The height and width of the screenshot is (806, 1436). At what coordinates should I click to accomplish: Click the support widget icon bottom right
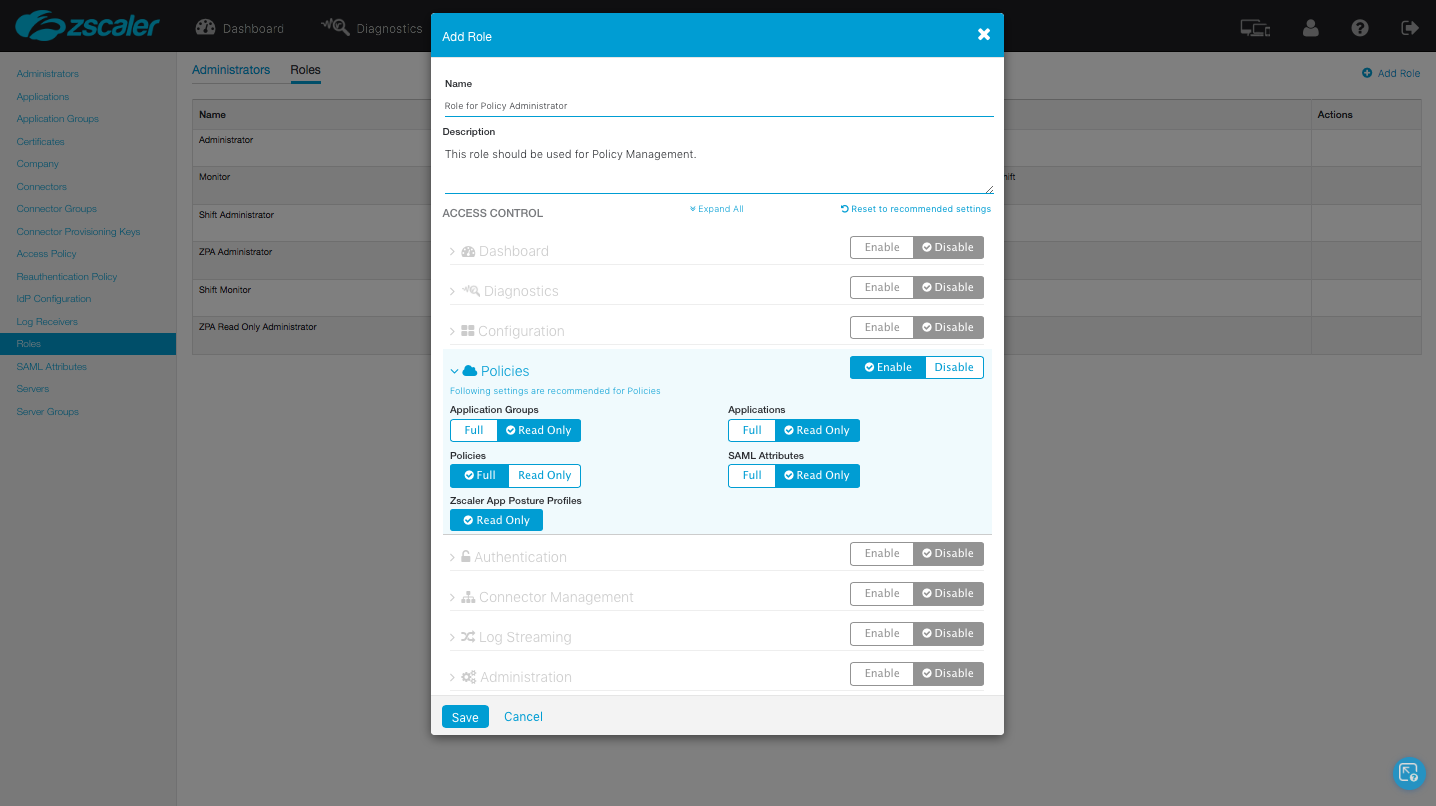point(1409,772)
